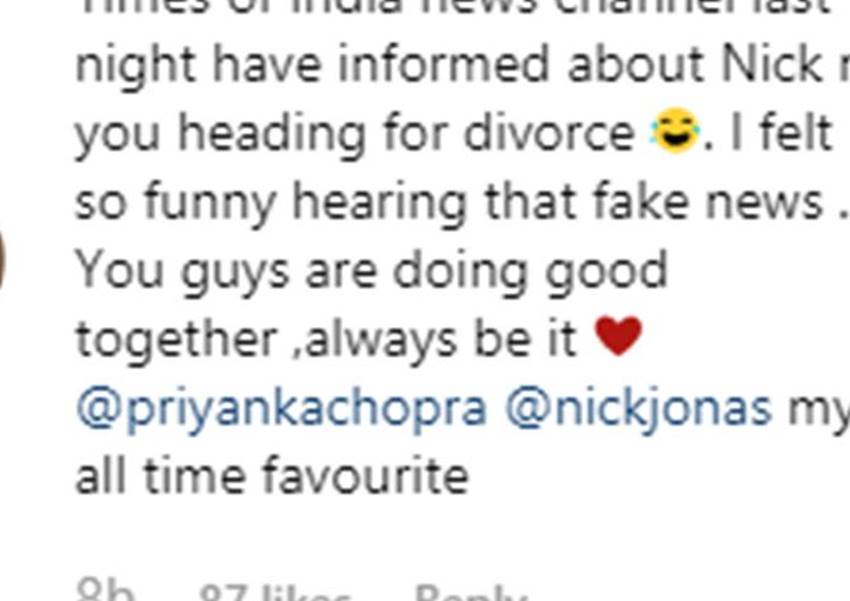Open the commenter's profile picture at left edge
This screenshot has width=850, height=601.
2,257
